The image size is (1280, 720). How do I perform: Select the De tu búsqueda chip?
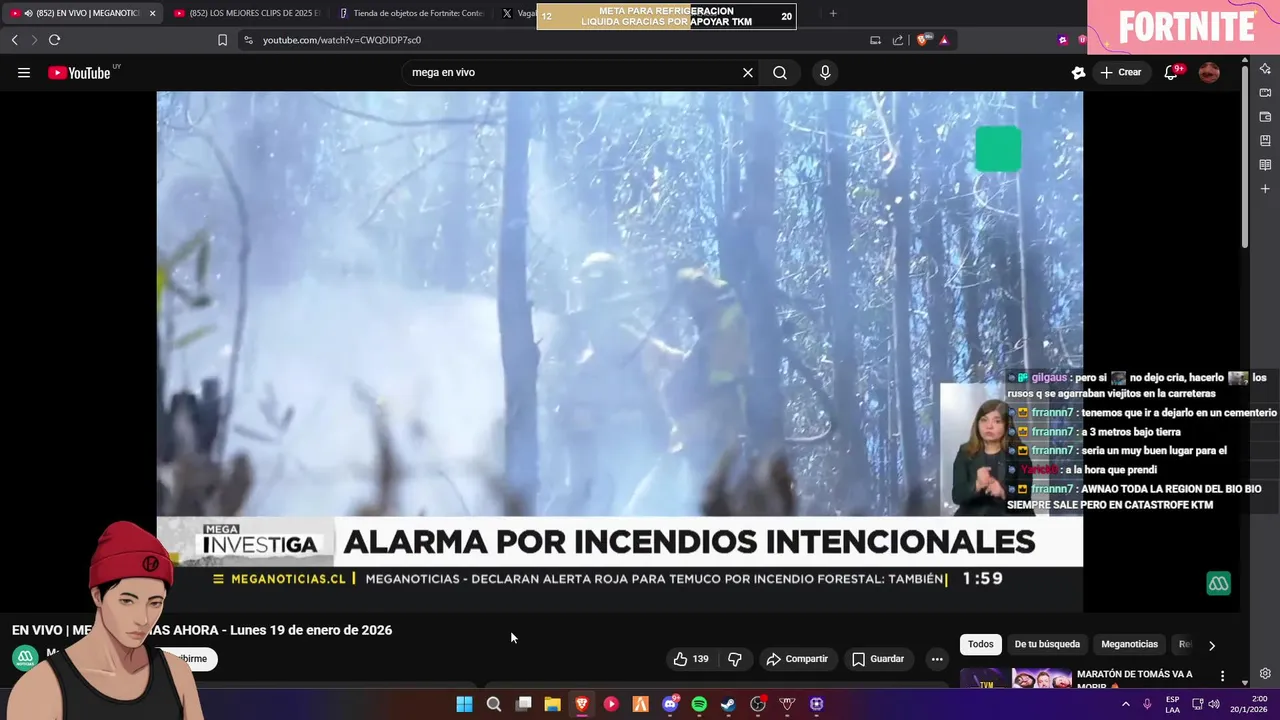(1047, 645)
